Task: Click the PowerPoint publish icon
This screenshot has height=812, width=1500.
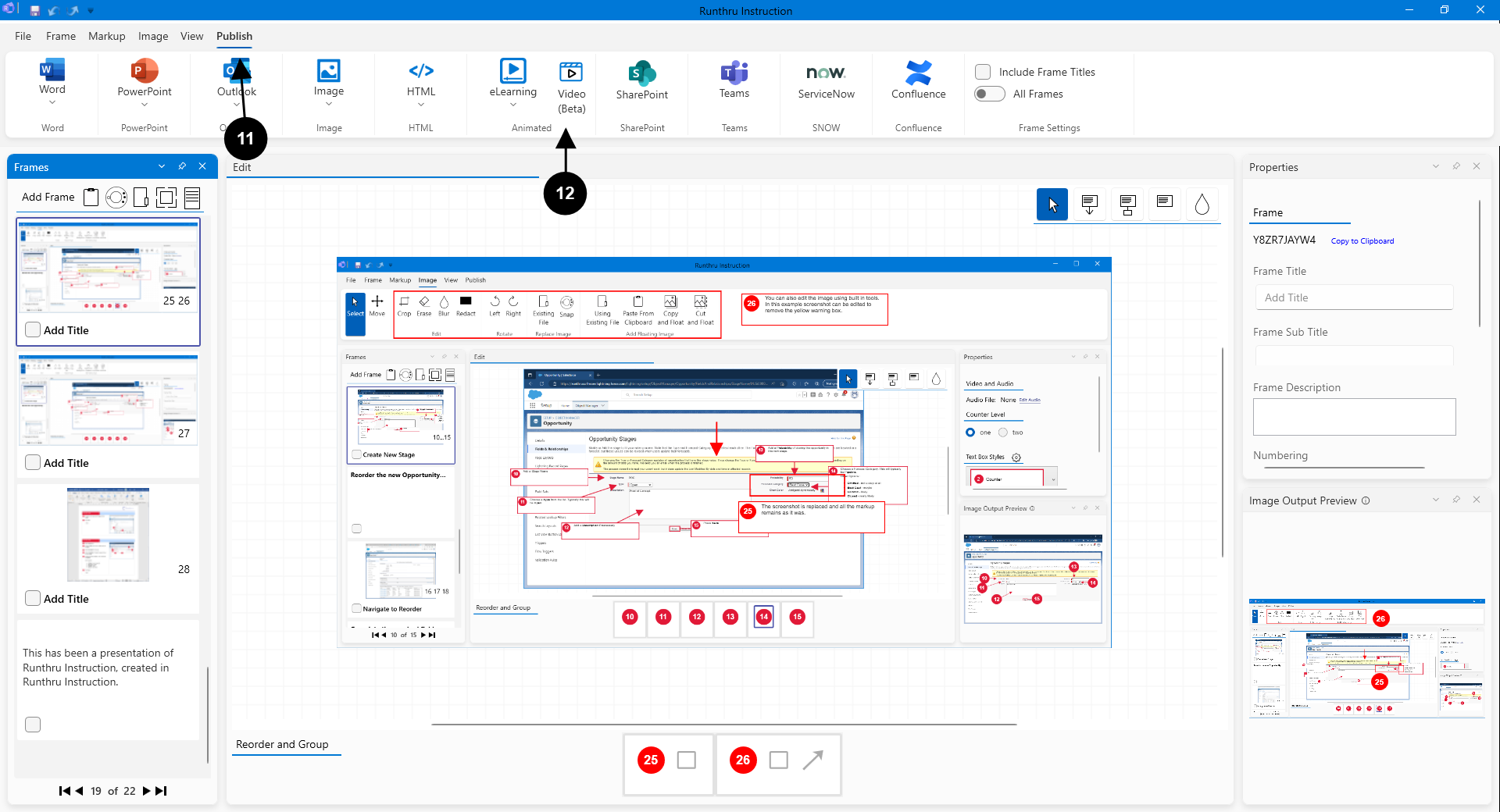Action: pyautogui.click(x=145, y=71)
